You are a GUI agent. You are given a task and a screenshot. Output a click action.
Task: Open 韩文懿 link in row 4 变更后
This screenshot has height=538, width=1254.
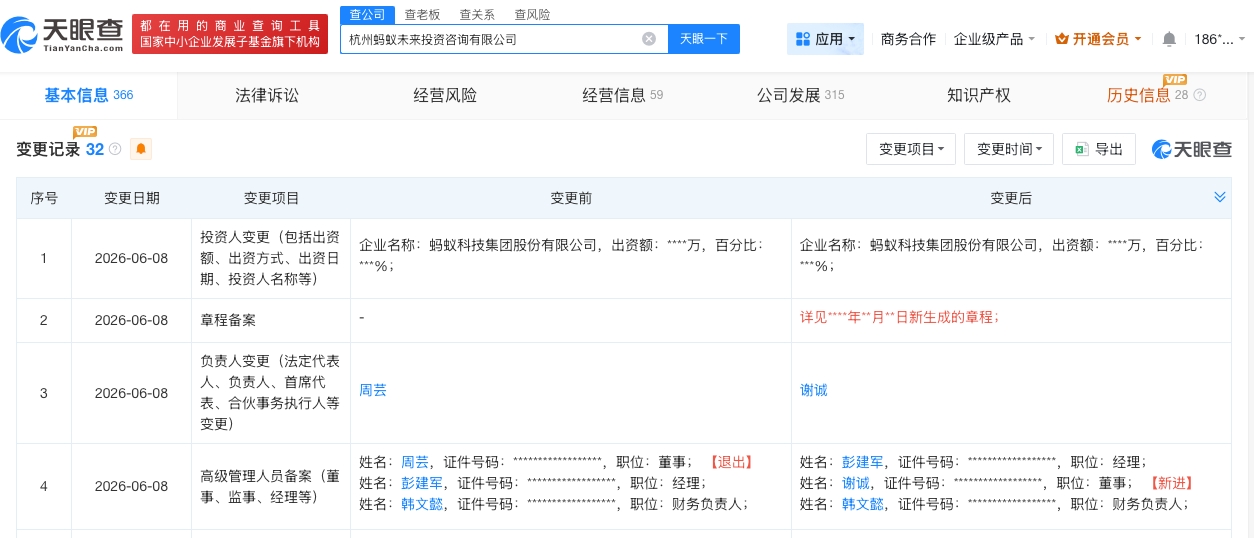point(863,504)
